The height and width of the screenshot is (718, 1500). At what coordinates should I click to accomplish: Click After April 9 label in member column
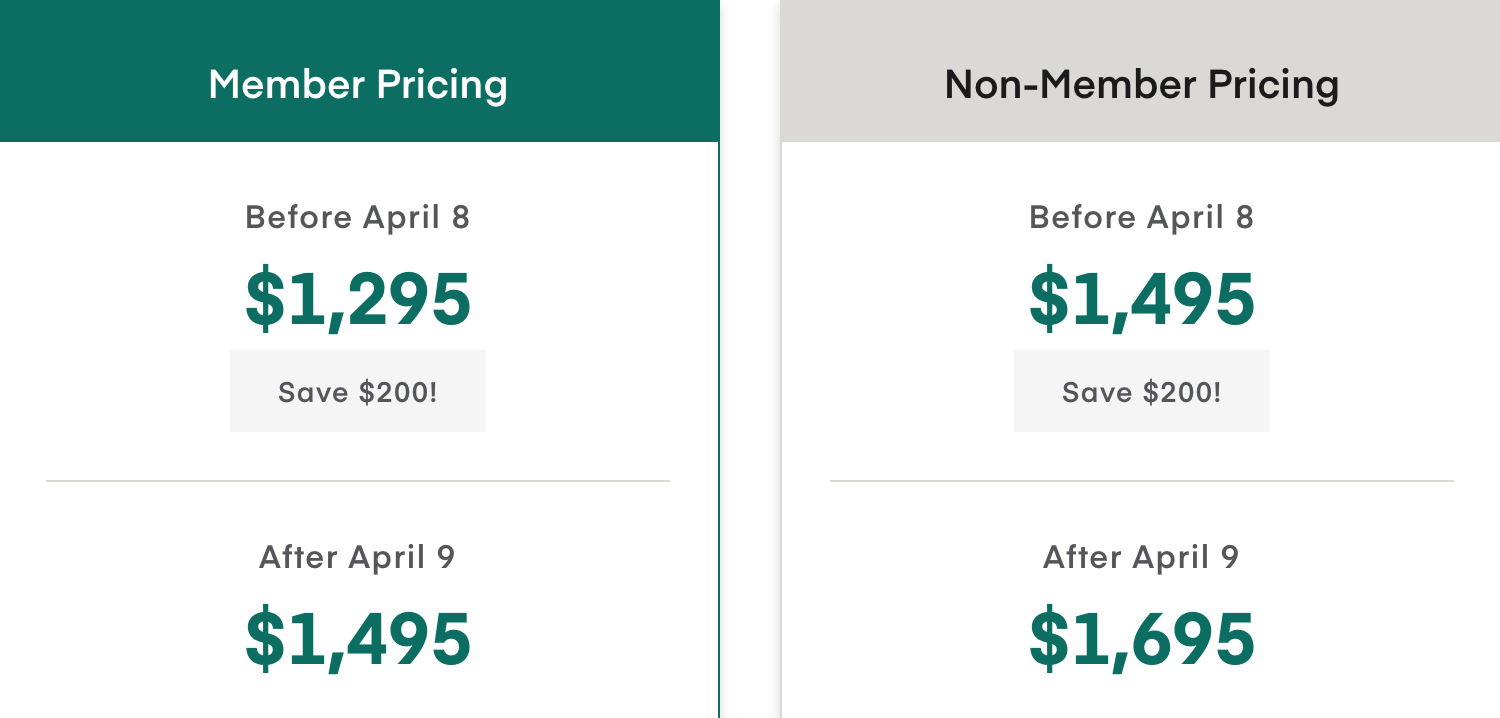(358, 557)
